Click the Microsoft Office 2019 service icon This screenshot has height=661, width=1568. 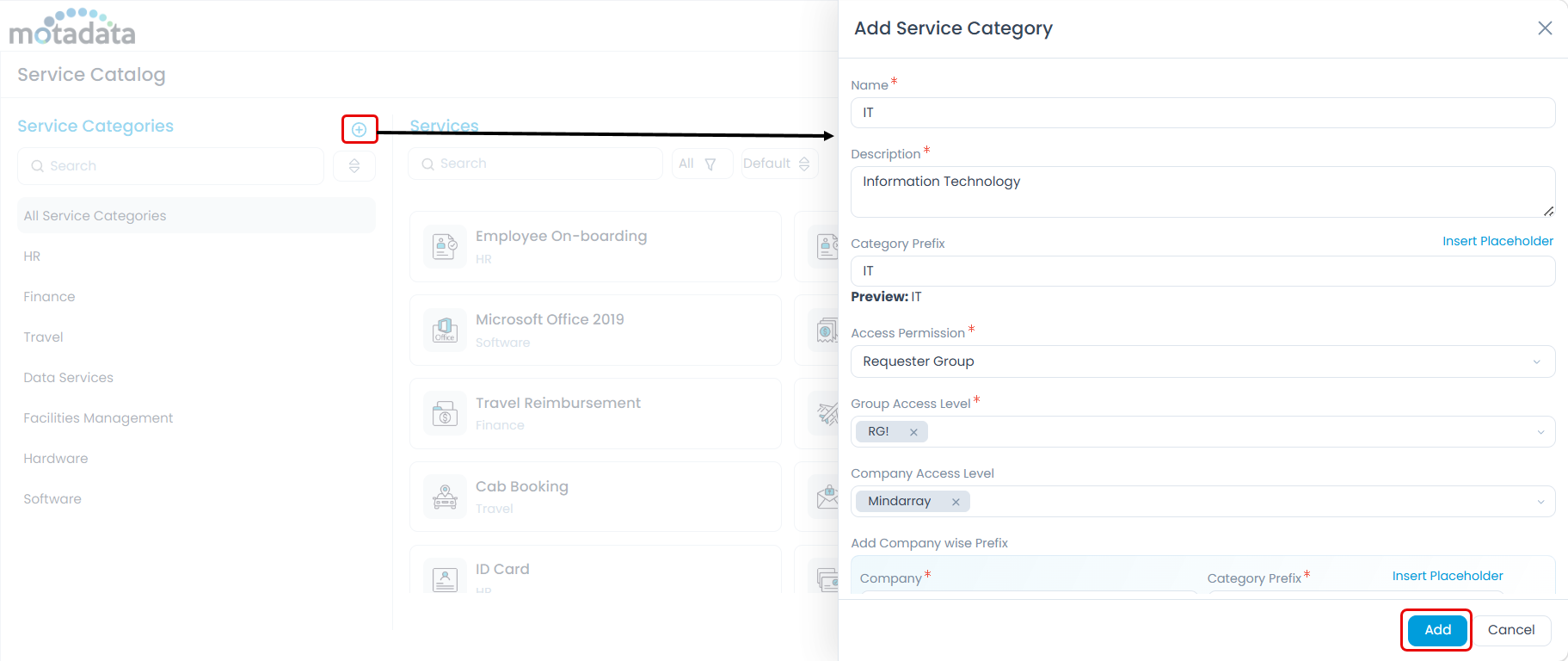pos(445,330)
